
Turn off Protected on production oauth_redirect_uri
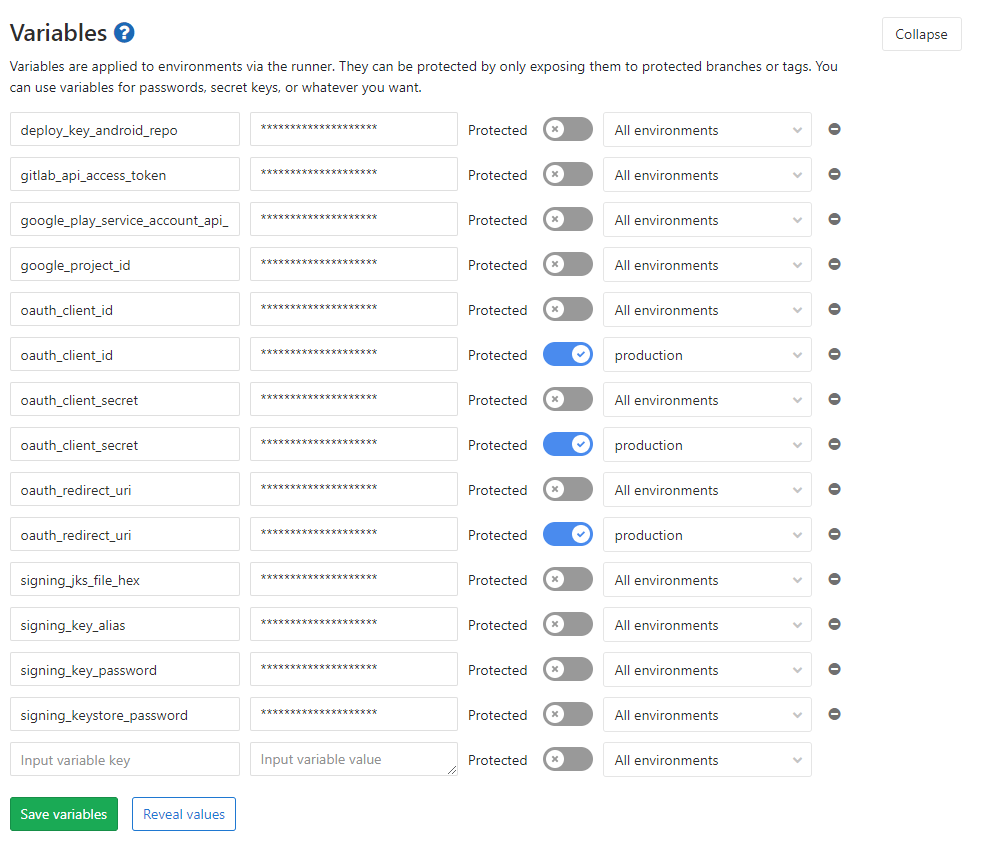click(567, 534)
